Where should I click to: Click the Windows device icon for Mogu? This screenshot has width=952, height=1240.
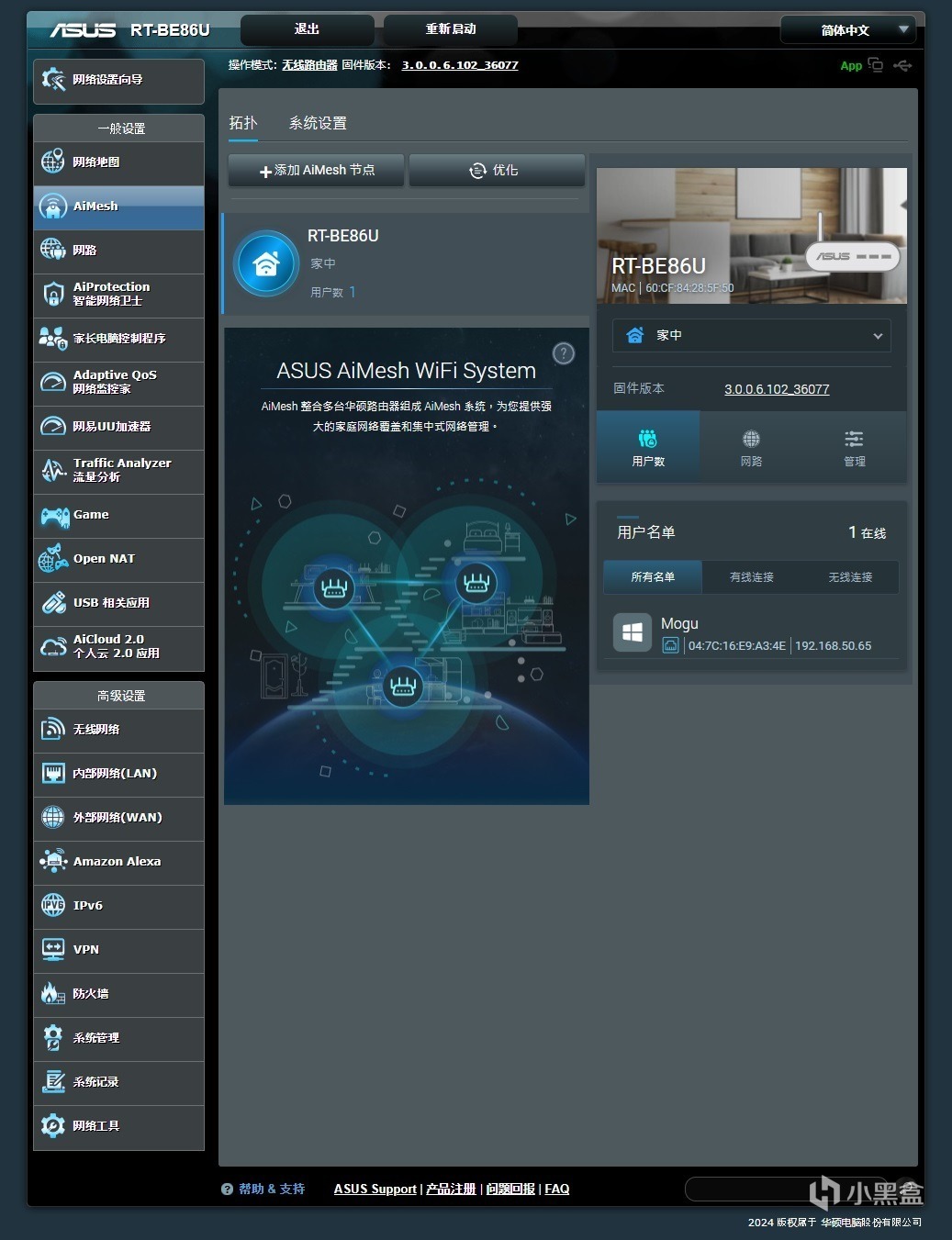(x=632, y=632)
